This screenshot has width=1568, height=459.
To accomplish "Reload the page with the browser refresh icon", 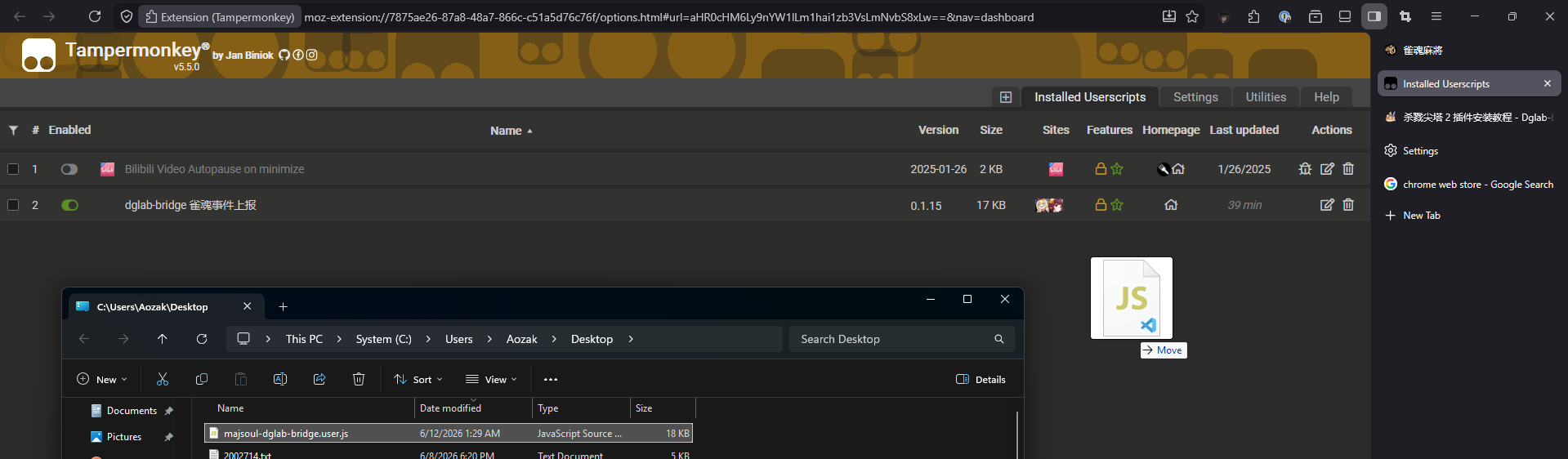I will pos(95,16).
